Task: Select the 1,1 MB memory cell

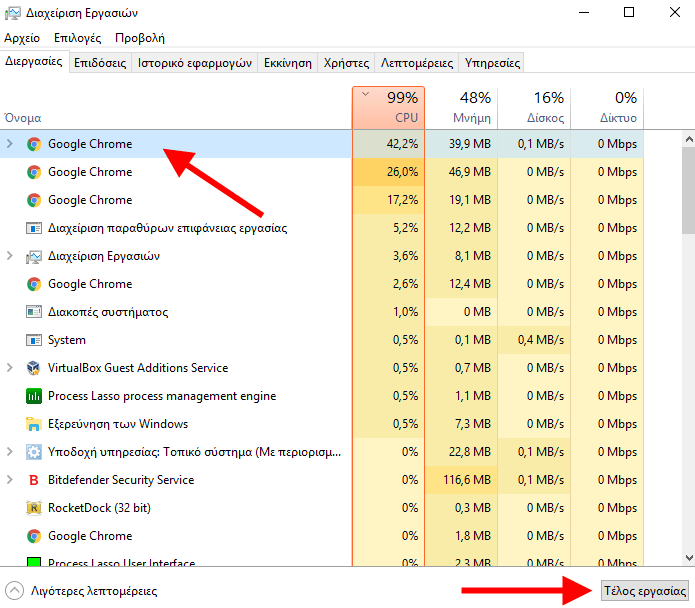Action: [x=461, y=396]
